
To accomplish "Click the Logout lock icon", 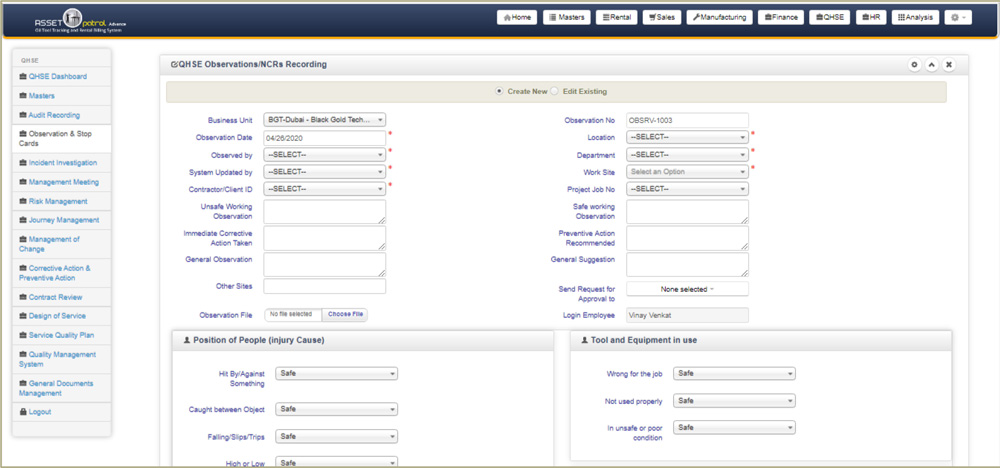I will click(22, 412).
